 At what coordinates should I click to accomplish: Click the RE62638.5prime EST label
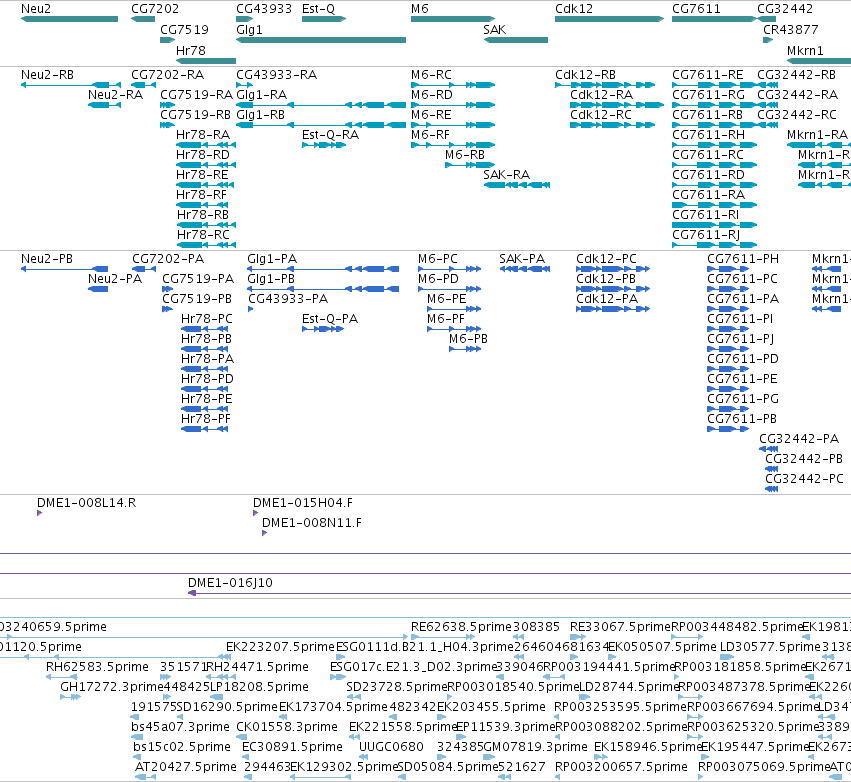[461, 627]
